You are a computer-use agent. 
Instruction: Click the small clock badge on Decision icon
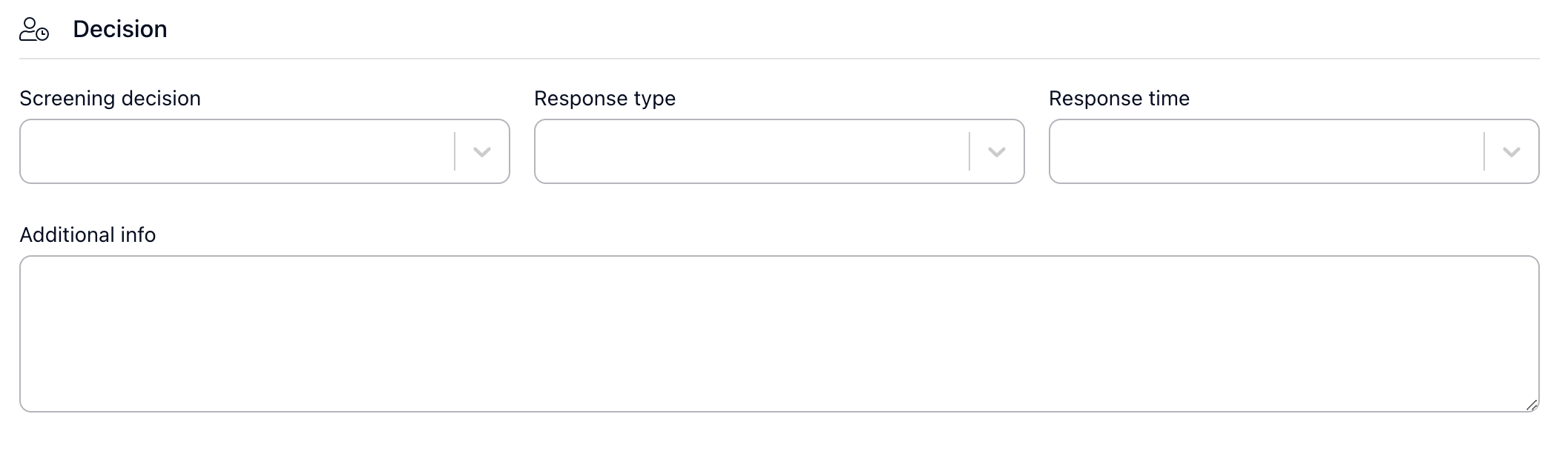(x=43, y=34)
